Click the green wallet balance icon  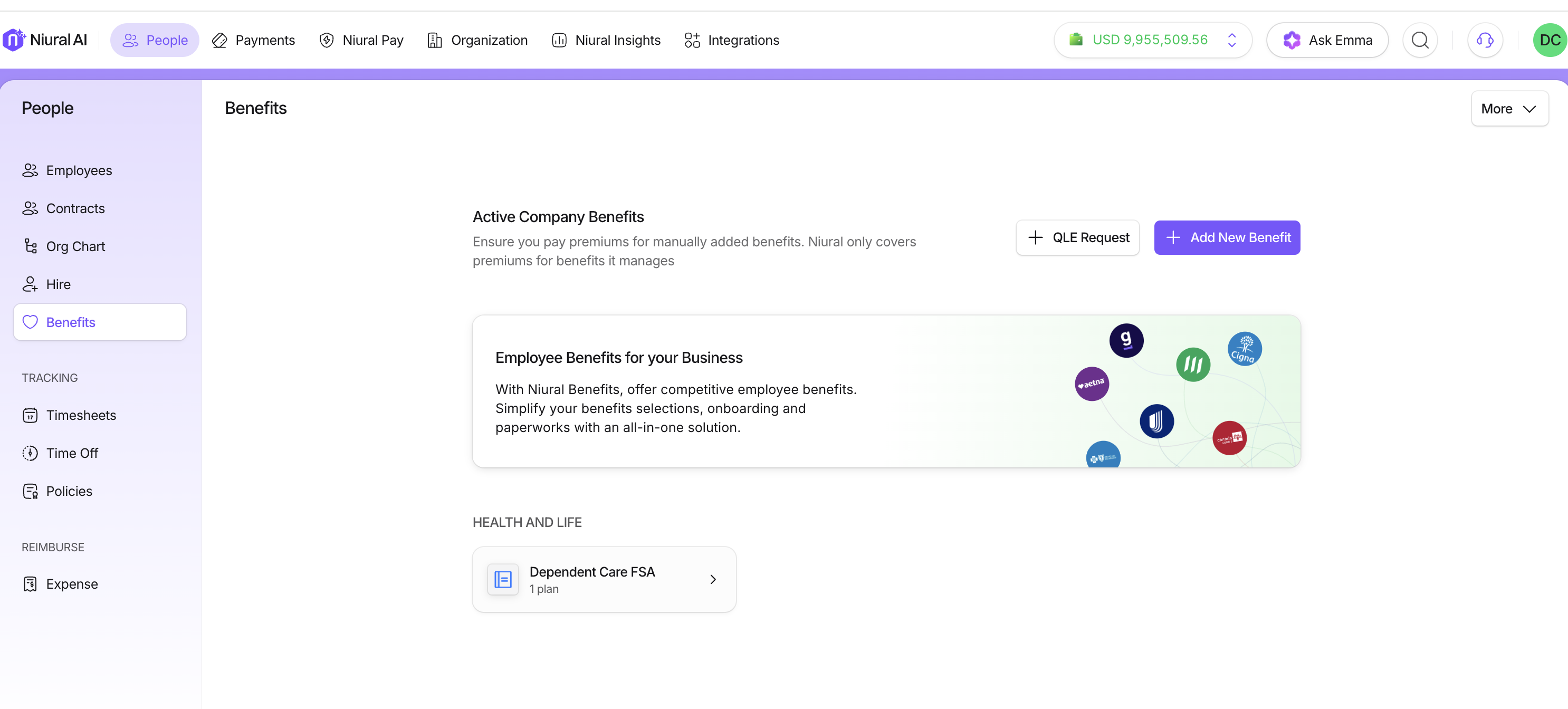(x=1076, y=40)
